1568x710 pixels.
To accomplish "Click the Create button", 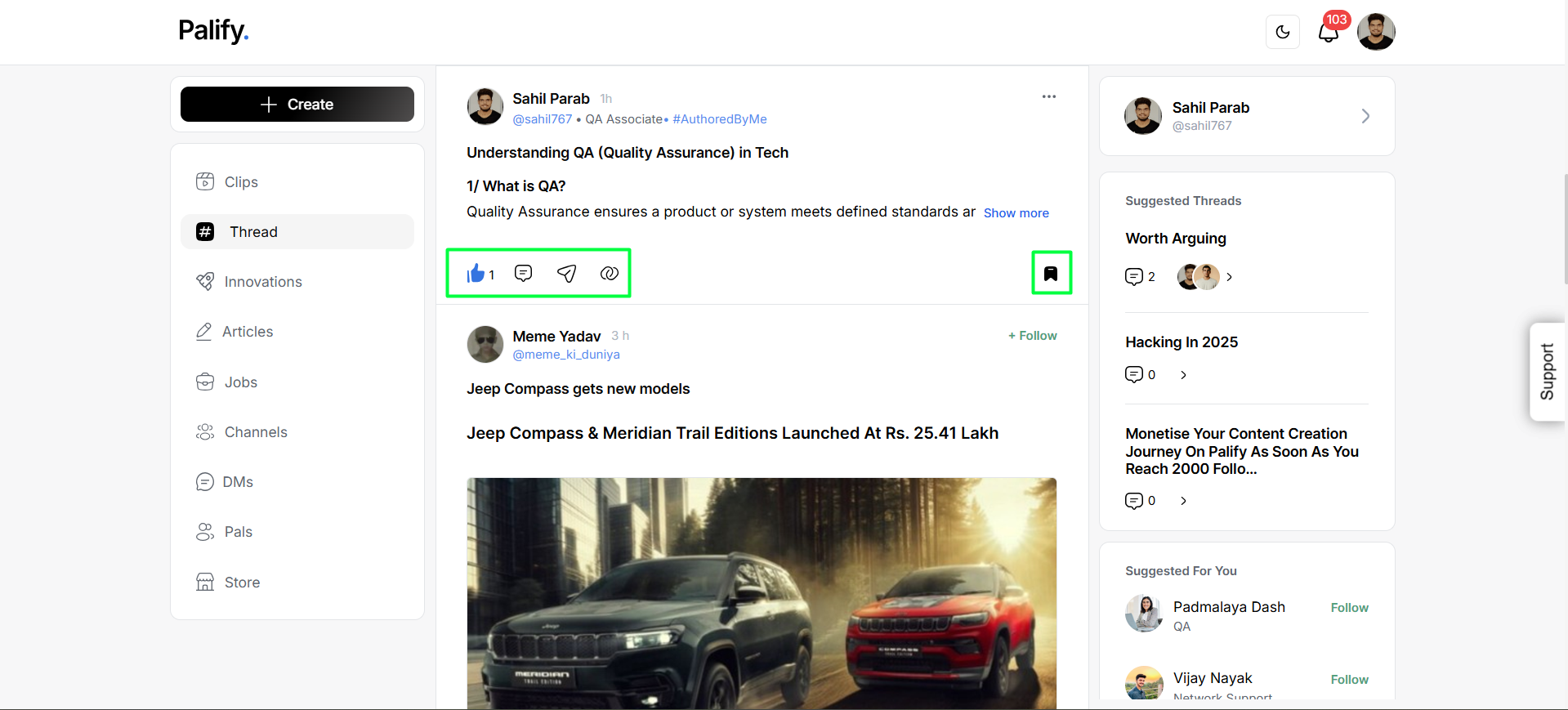I will tap(297, 105).
